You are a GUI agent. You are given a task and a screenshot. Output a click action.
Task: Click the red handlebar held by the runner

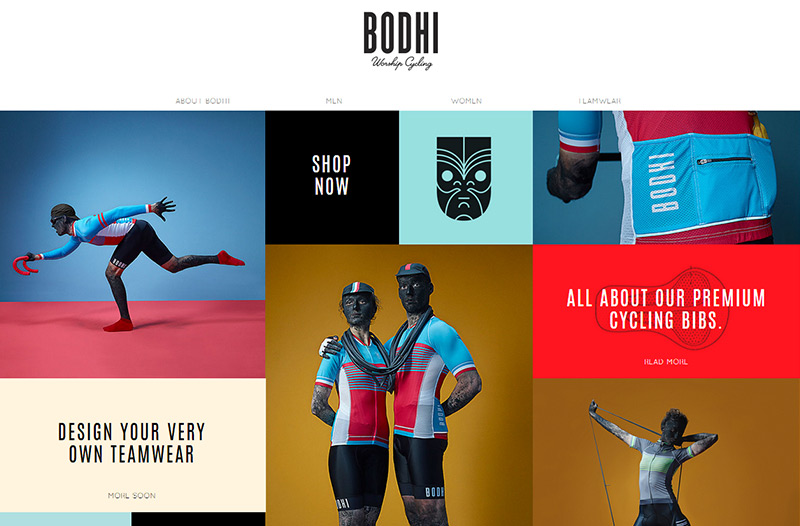click(x=26, y=264)
